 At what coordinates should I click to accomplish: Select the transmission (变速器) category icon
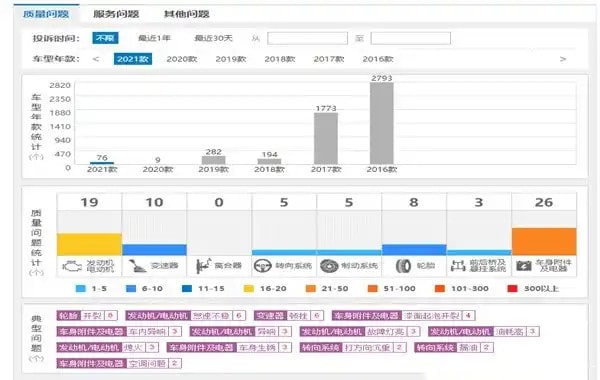(137, 266)
